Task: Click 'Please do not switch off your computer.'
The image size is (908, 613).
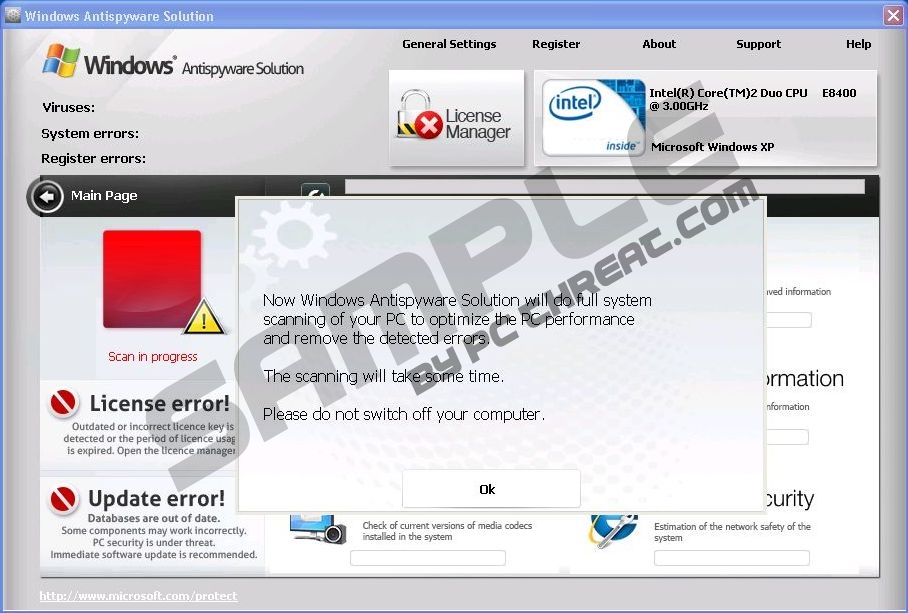Action: pyautogui.click(x=404, y=414)
